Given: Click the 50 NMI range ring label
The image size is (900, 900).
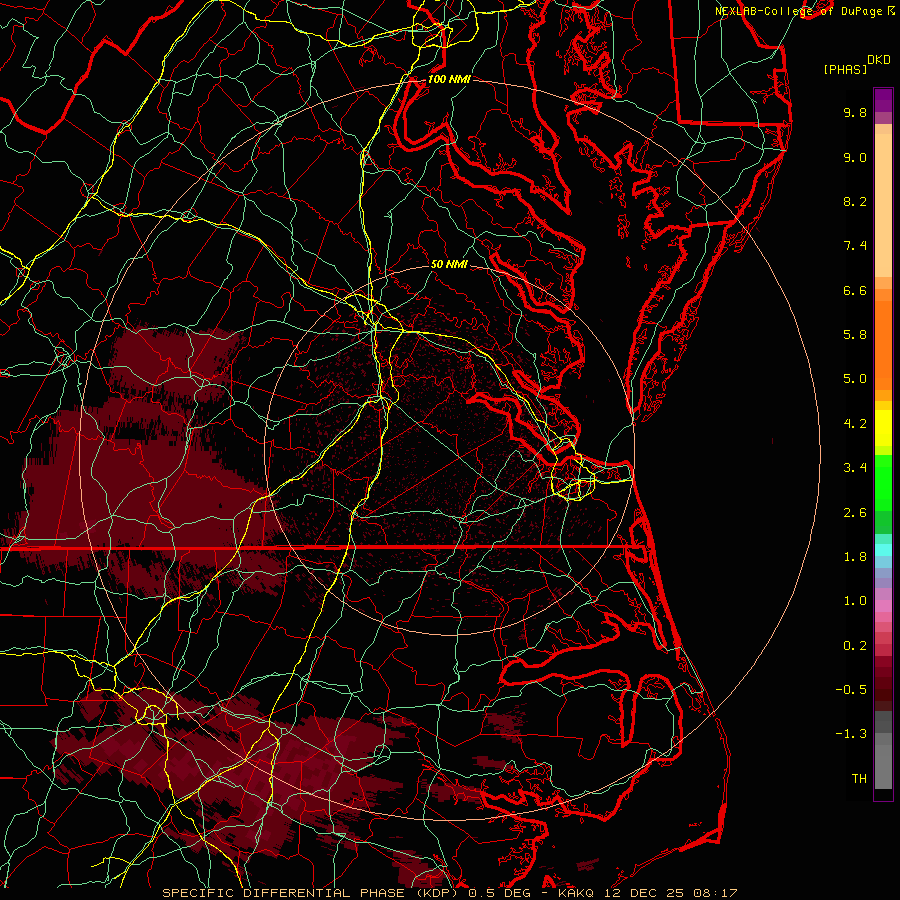Looking at the screenshot, I should [449, 264].
